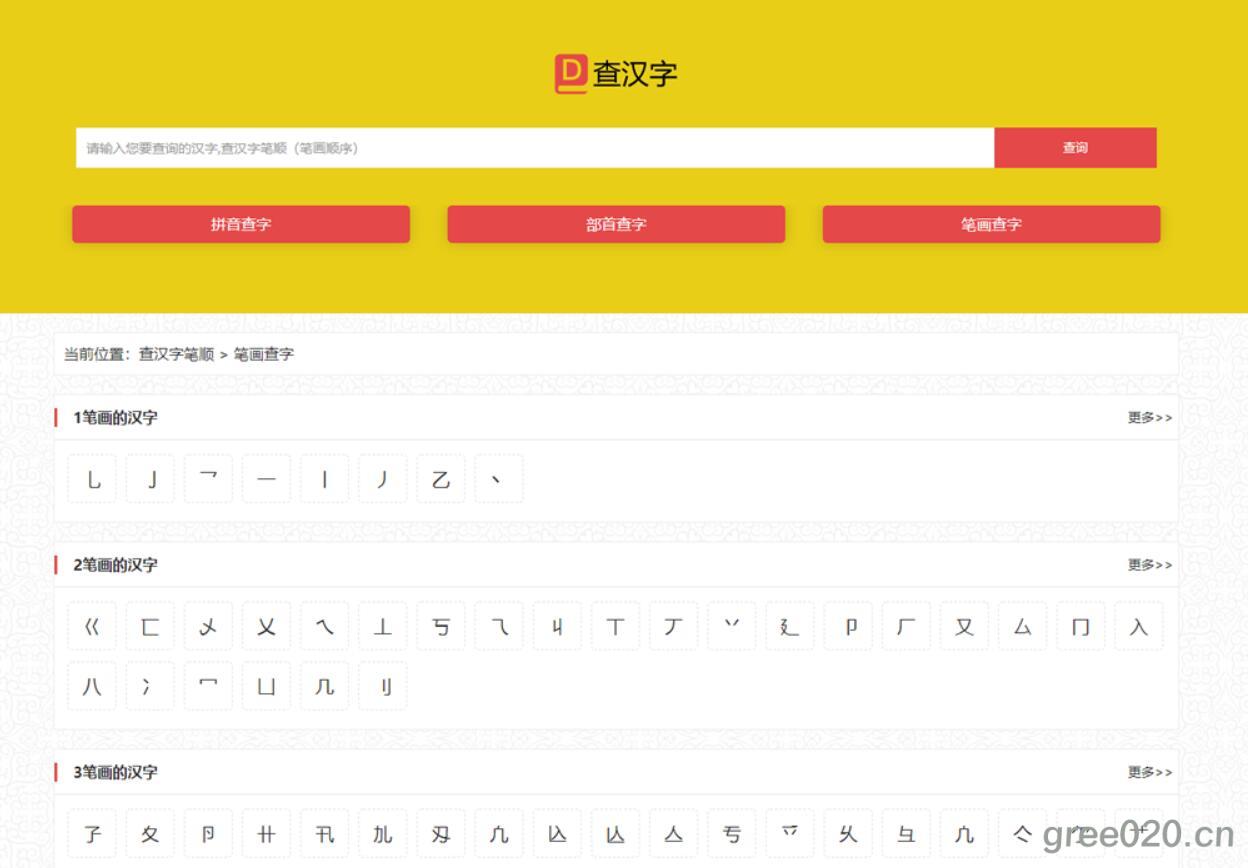Open the 拼音查字 lookup tab
The width and height of the screenshot is (1248, 868).
coord(241,224)
